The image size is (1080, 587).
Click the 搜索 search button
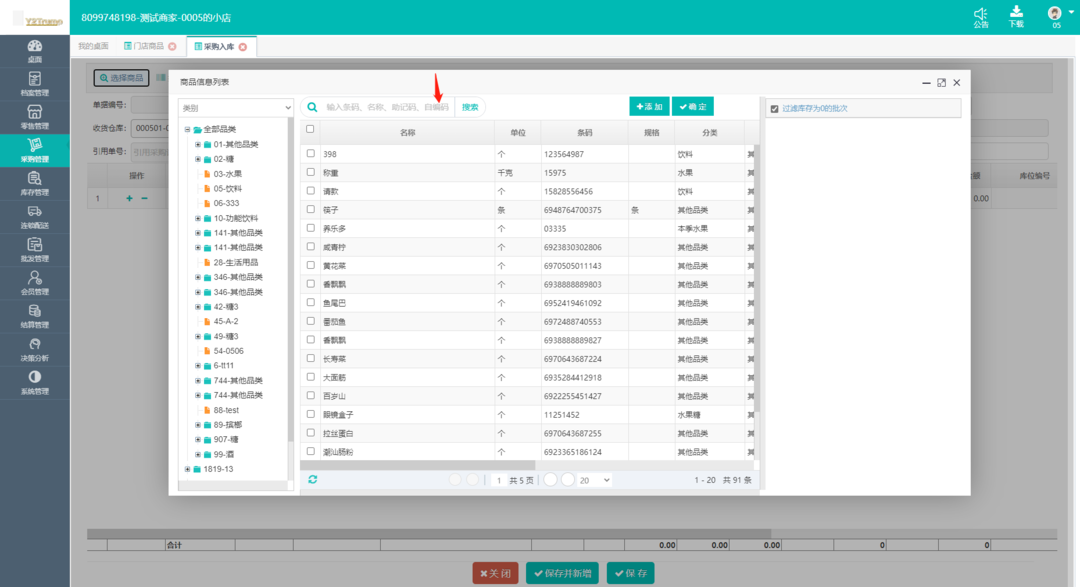coord(470,107)
